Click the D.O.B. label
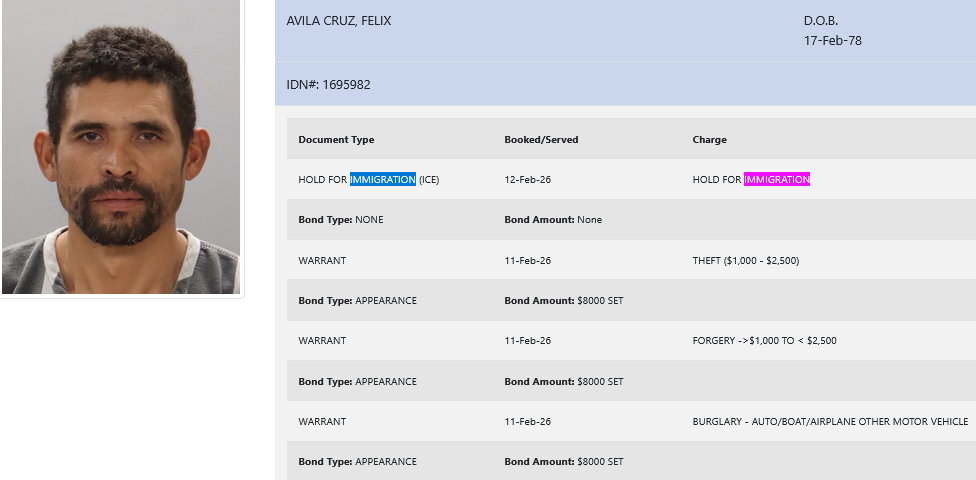The image size is (976, 480). [819, 21]
